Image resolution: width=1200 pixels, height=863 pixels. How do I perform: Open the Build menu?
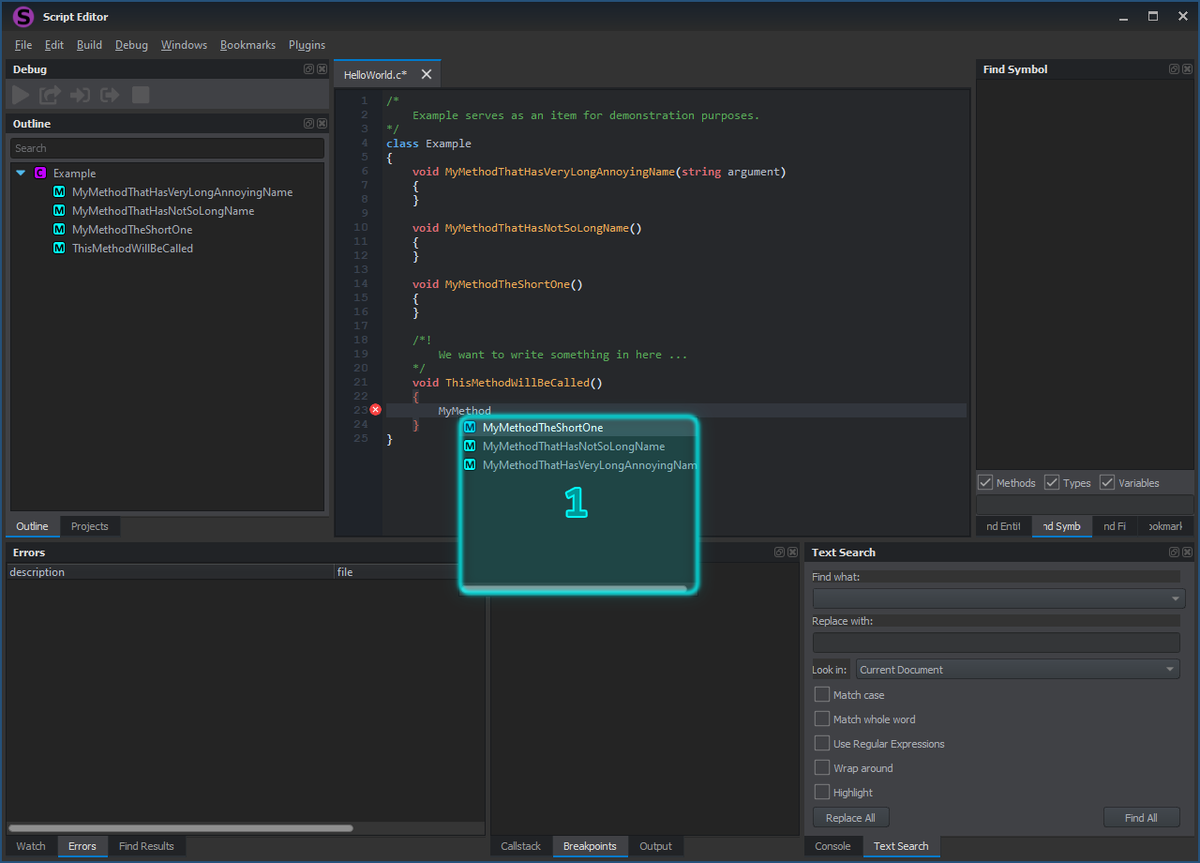click(x=89, y=44)
